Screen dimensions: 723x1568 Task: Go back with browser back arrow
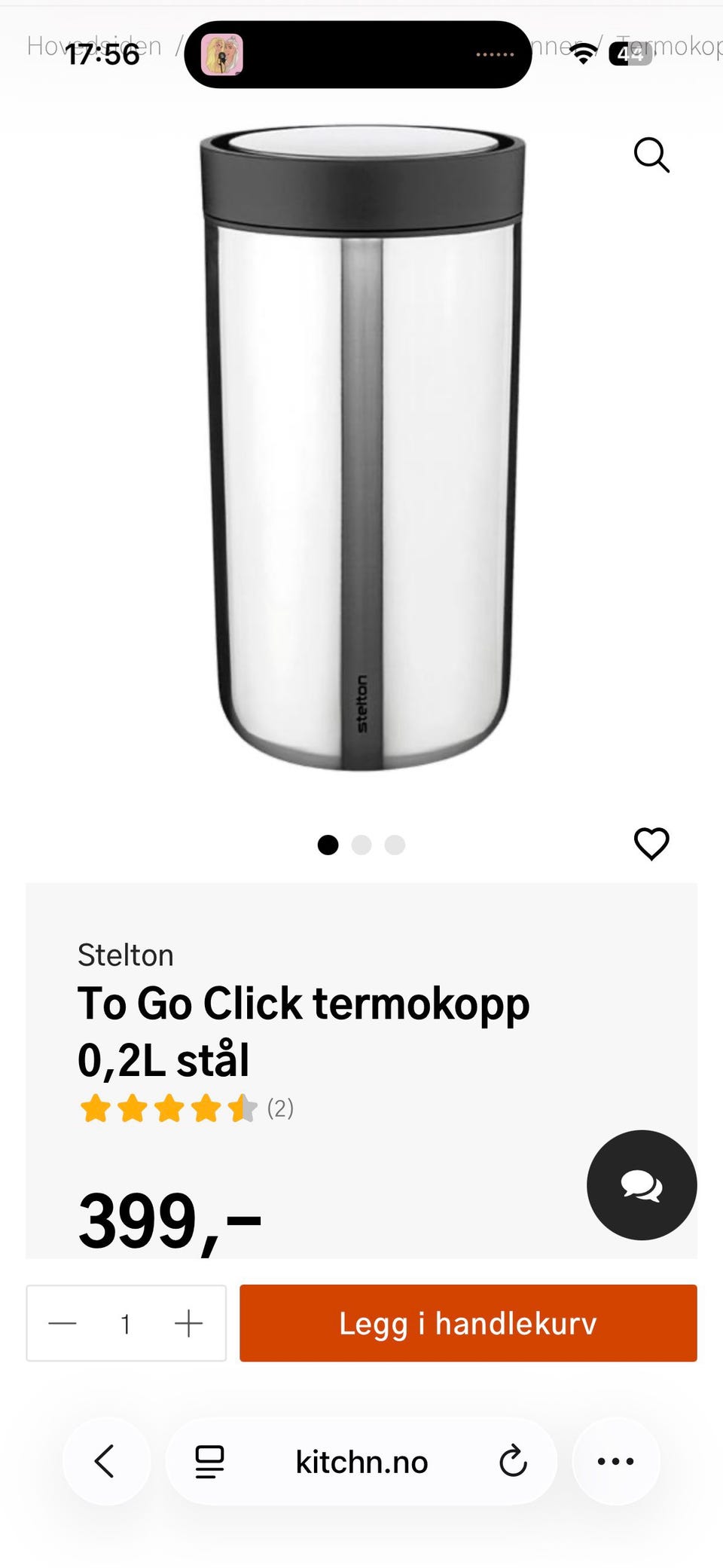tap(105, 1461)
